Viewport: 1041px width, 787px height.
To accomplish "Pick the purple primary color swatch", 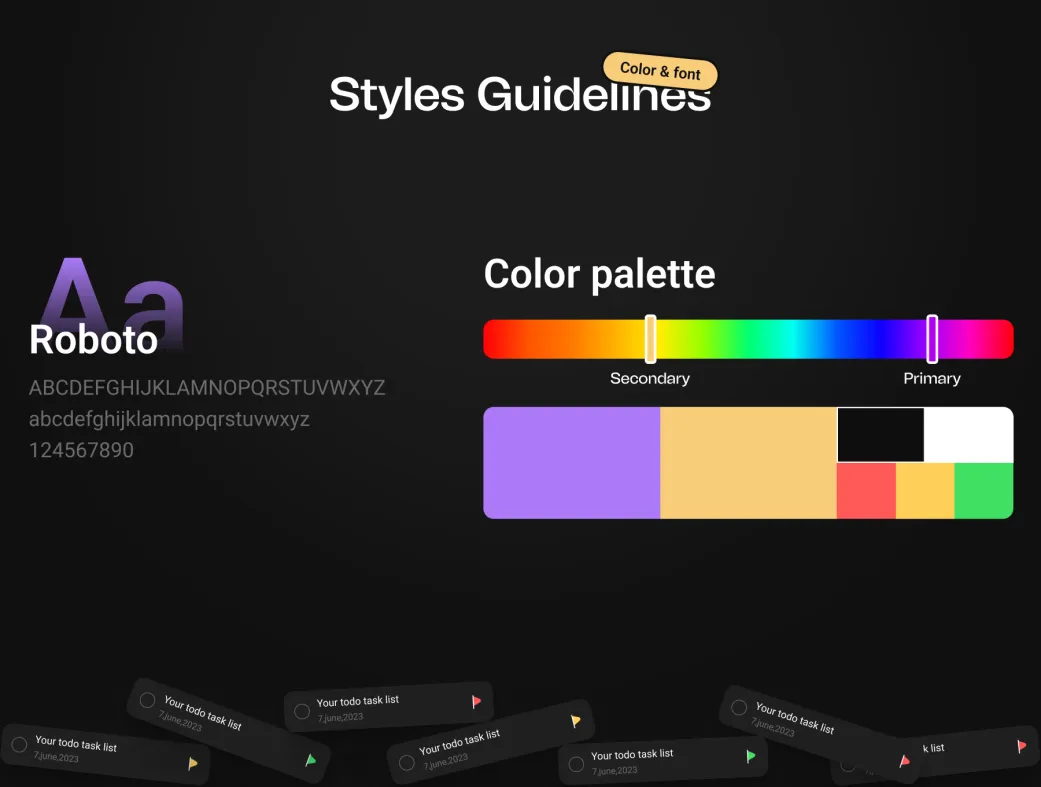I will 571,463.
